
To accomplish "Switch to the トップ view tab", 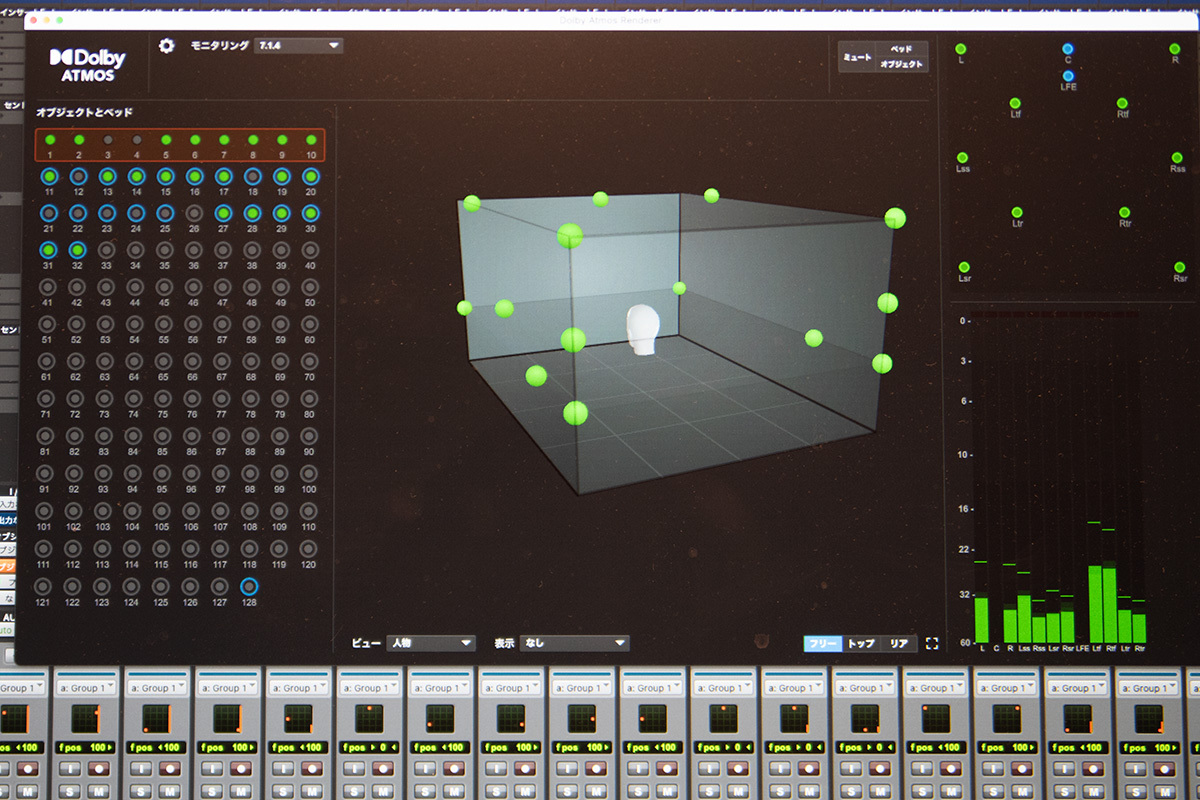I will [861, 644].
